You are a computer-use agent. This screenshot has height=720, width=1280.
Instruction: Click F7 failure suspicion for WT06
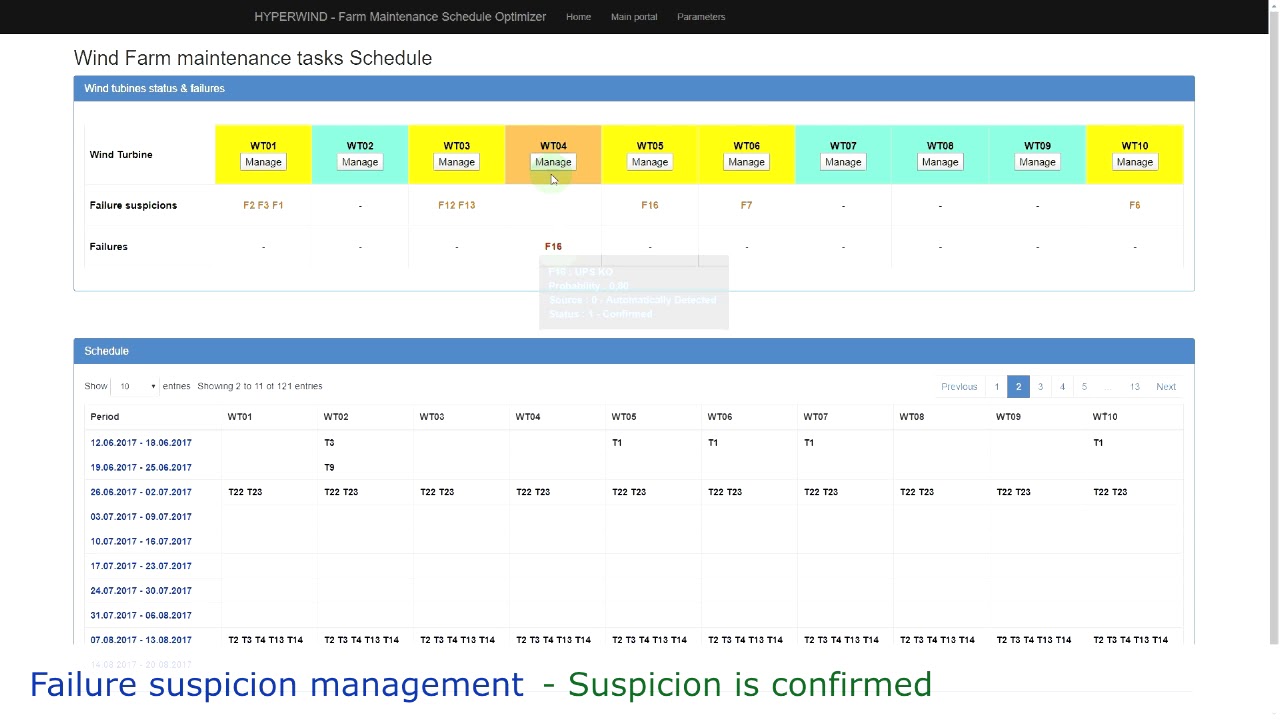[746, 205]
